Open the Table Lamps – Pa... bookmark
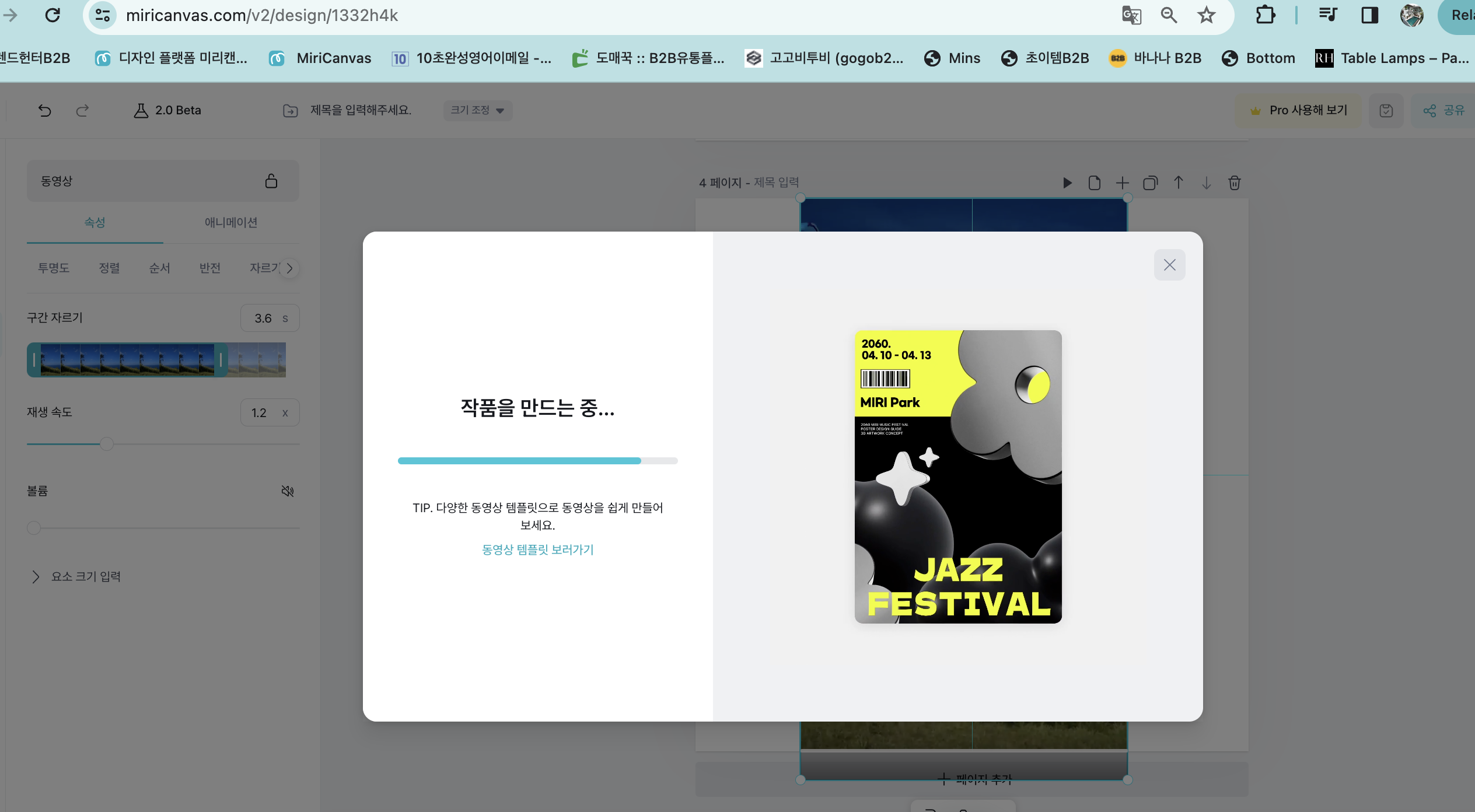The height and width of the screenshot is (812, 1475). [1392, 58]
